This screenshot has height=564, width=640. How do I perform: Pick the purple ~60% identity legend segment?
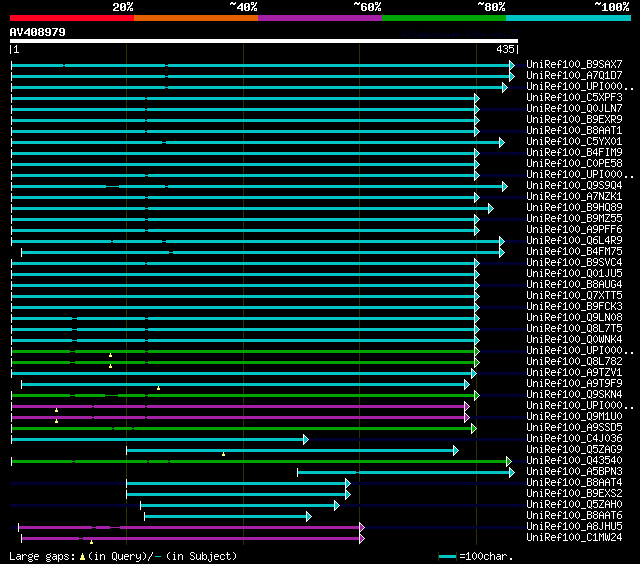click(319, 18)
